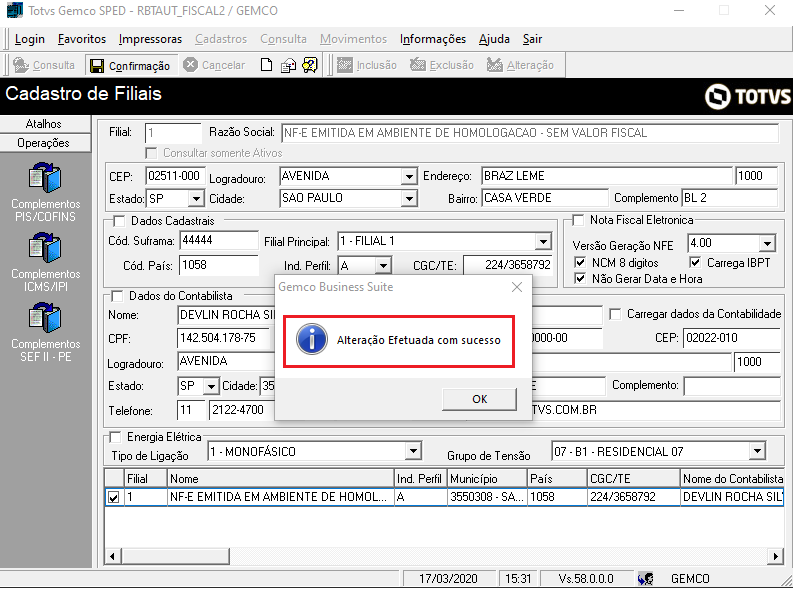
Task: Toggle Nota Fiscal Eletronica checkbox
Action: click(x=578, y=220)
